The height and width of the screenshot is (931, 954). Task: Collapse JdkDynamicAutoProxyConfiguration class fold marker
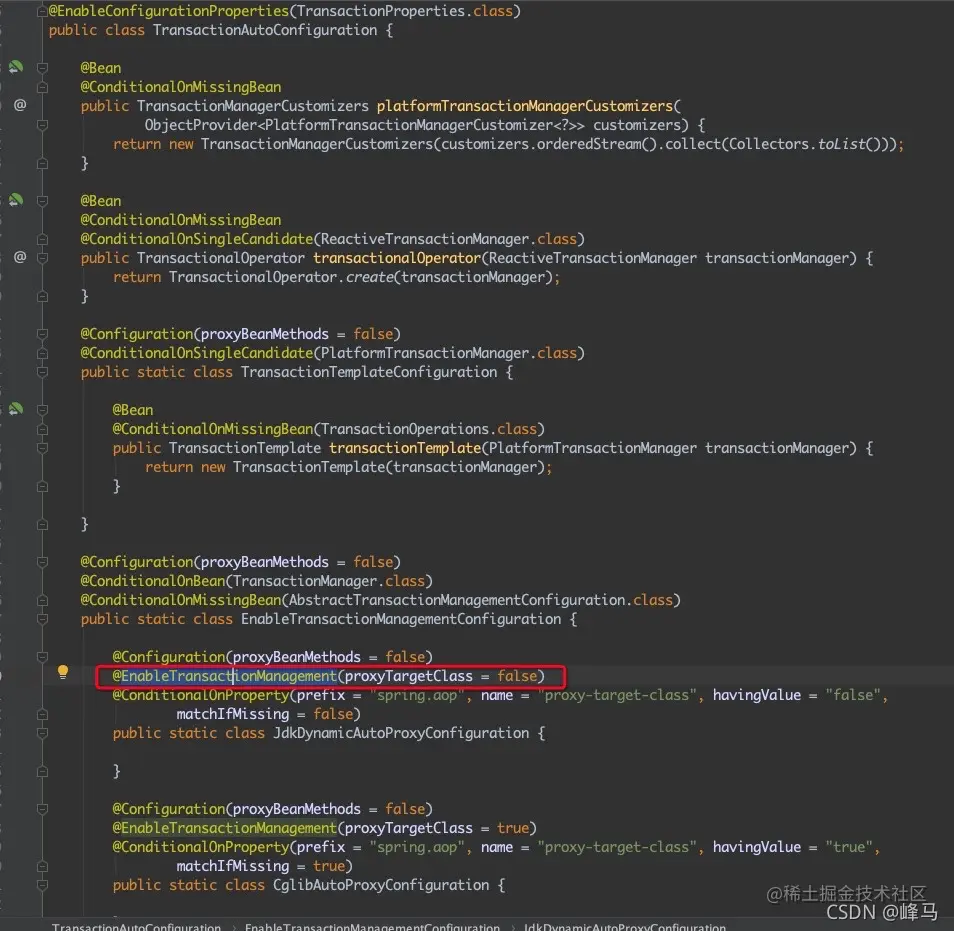42,733
